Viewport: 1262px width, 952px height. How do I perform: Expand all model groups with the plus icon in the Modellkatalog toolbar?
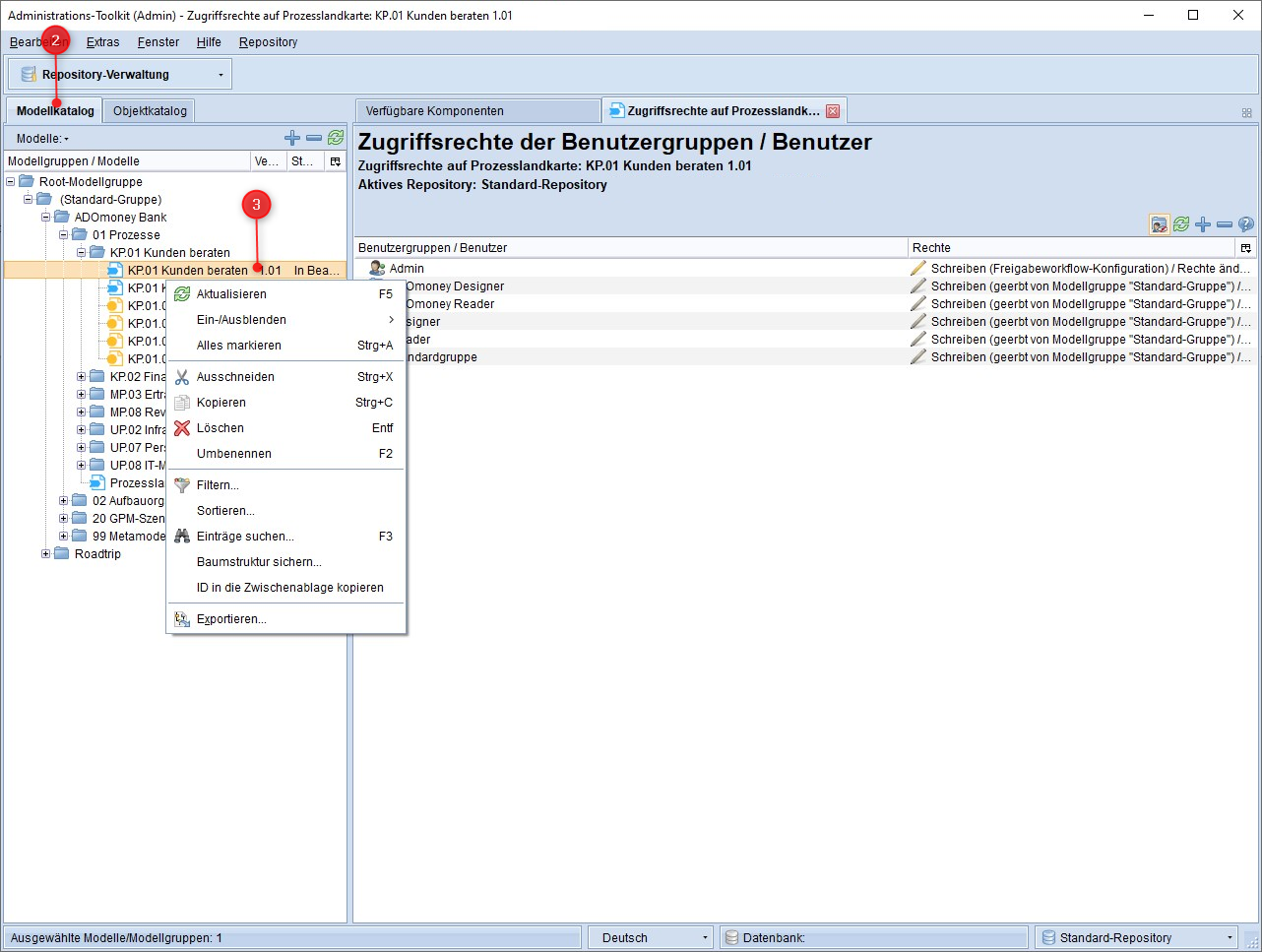(292, 138)
